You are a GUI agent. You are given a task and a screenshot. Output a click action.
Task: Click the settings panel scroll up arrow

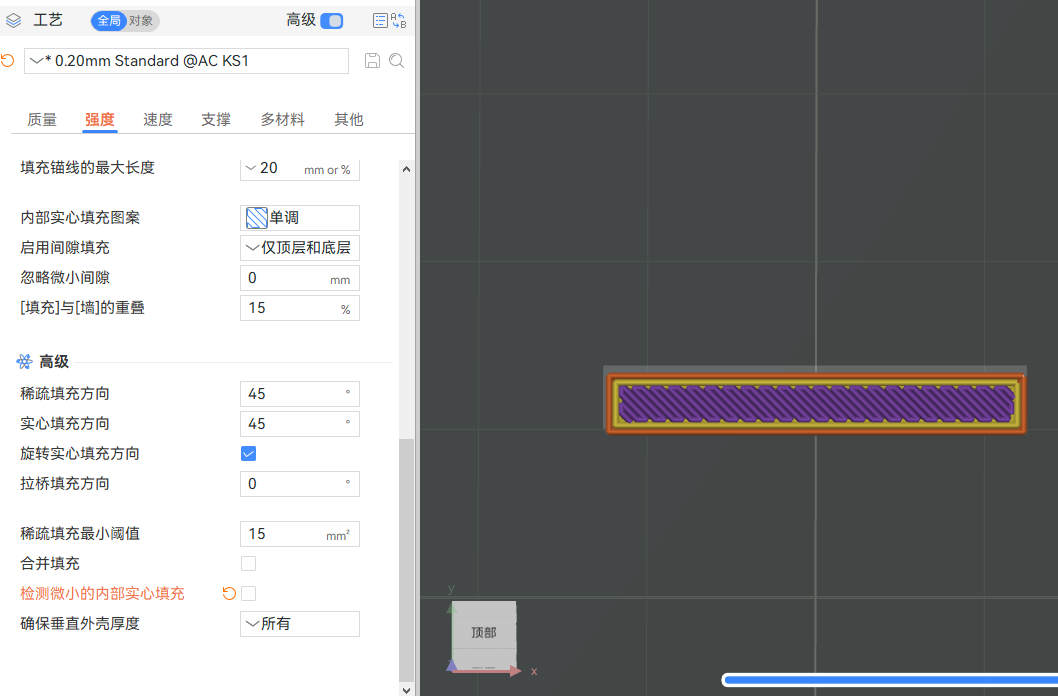click(x=406, y=169)
